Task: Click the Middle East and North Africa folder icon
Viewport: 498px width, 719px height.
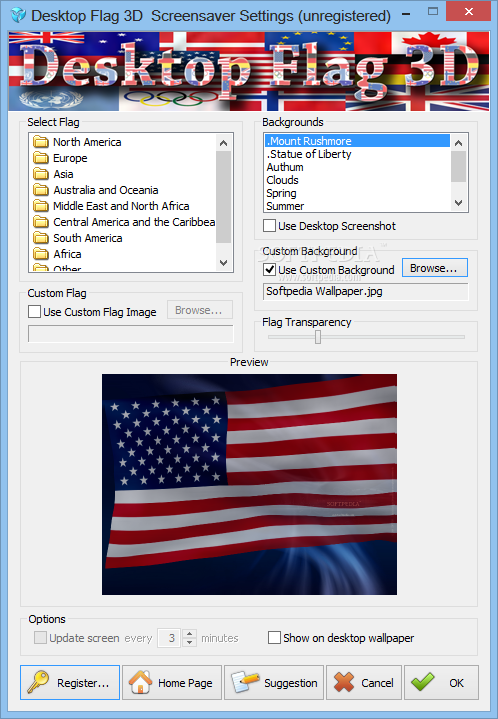Action: click(x=41, y=206)
